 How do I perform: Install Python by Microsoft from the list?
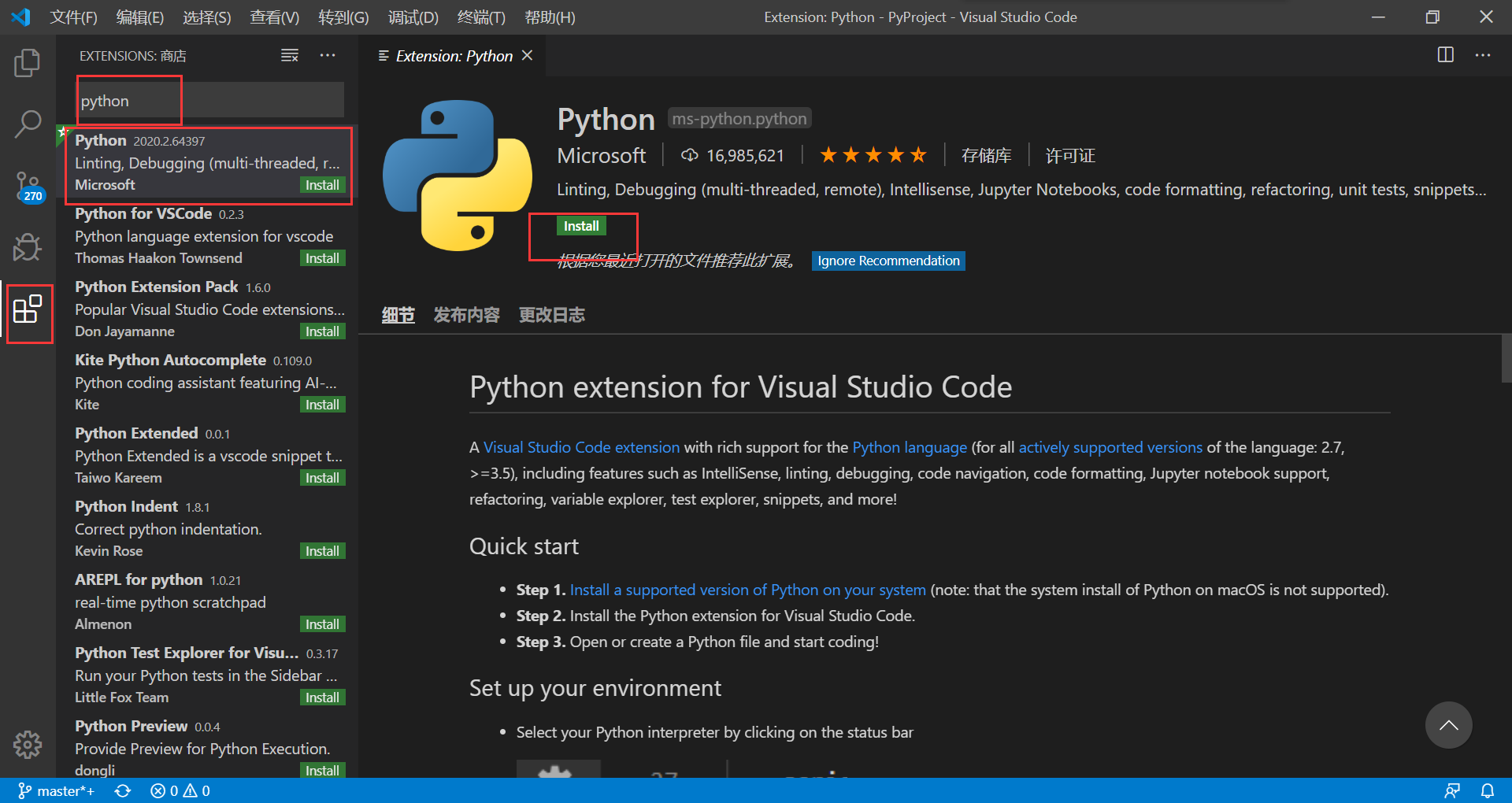pyautogui.click(x=322, y=185)
